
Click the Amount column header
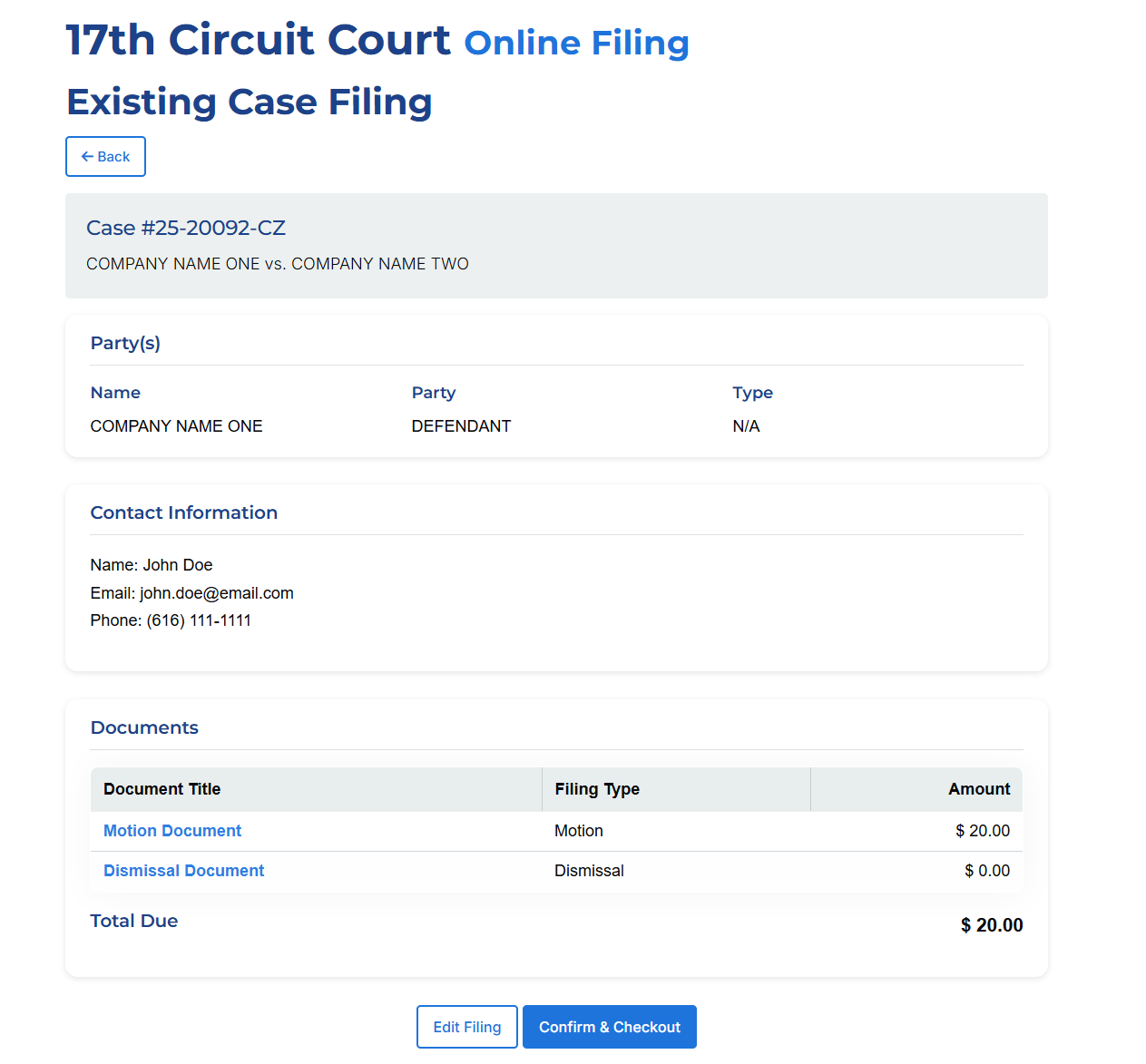pyautogui.click(x=978, y=789)
